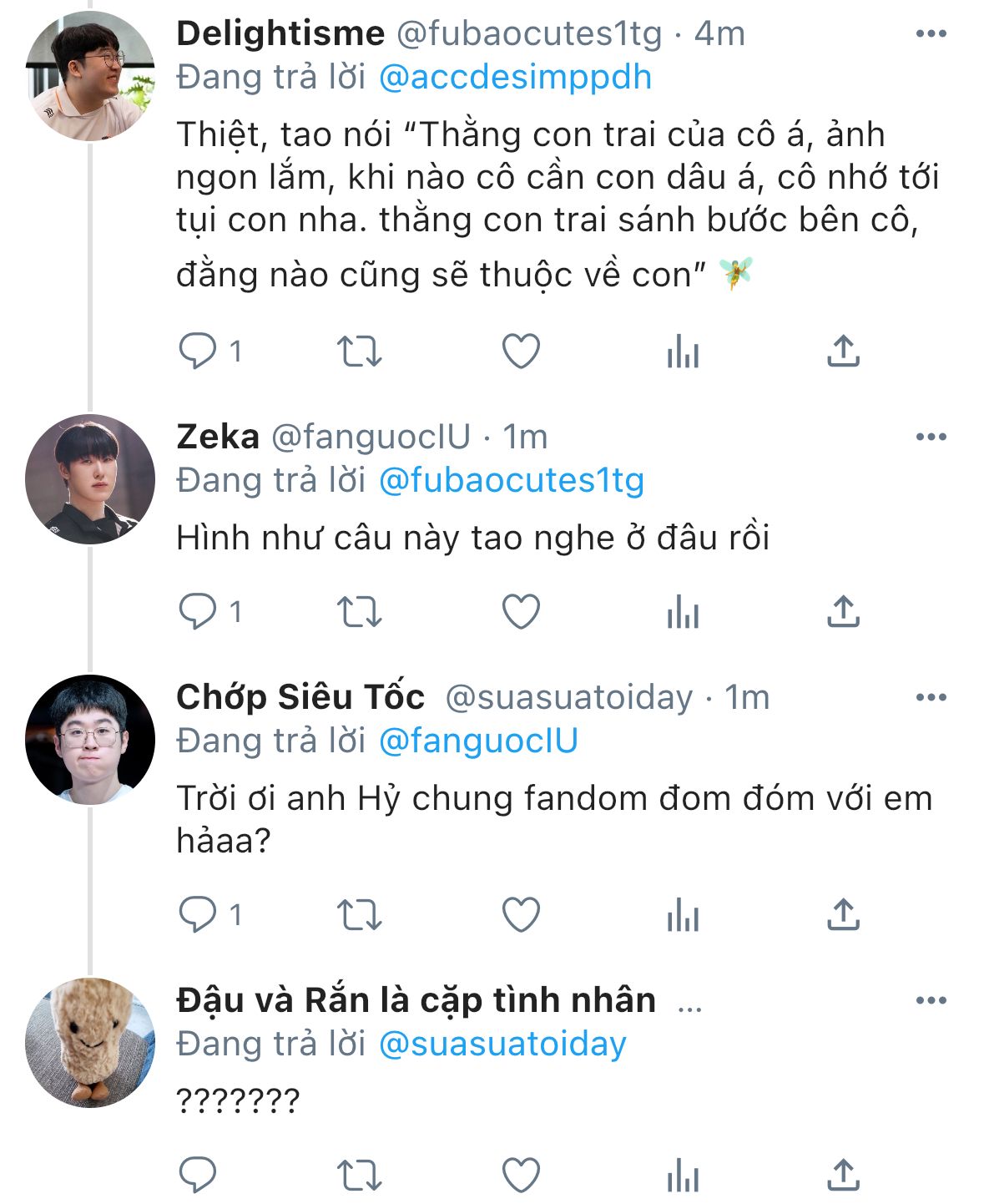This screenshot has height=1204, width=984.
Task: Retweet the ??????? reply tweet
Action: (x=359, y=1176)
